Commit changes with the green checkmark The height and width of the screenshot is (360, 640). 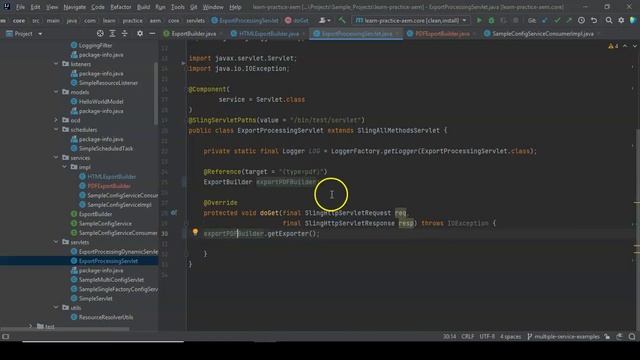click(x=557, y=20)
